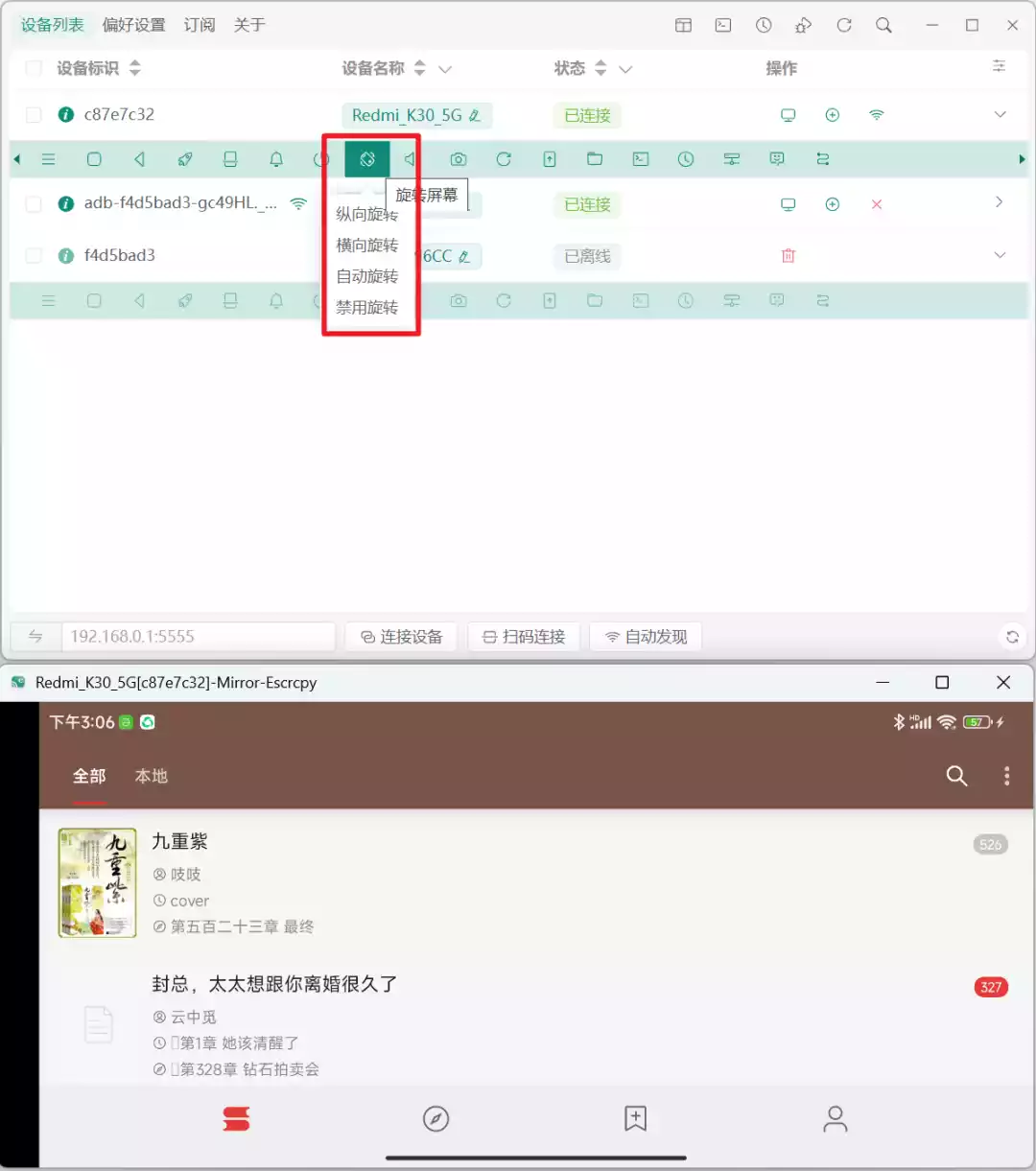Tap the profile person icon in mirror window
This screenshot has height=1171, width=1036.
coord(836,1118)
